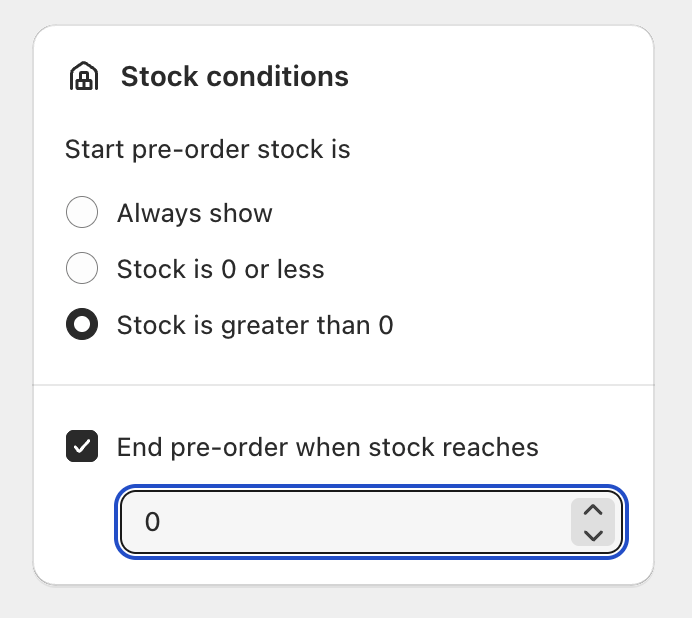Image resolution: width=692 pixels, height=618 pixels.
Task: Click the empty middle of stock number field
Action: coord(360,522)
